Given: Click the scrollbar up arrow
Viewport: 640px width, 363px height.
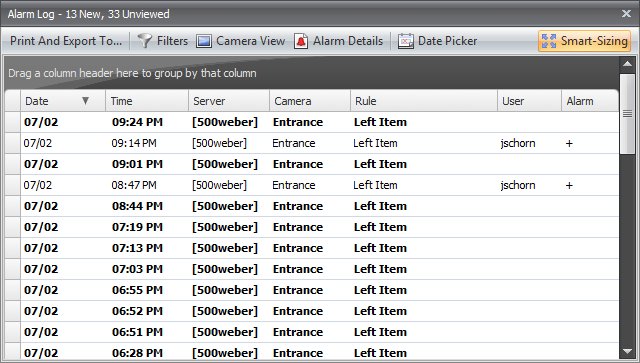Looking at the screenshot, I should [627, 64].
